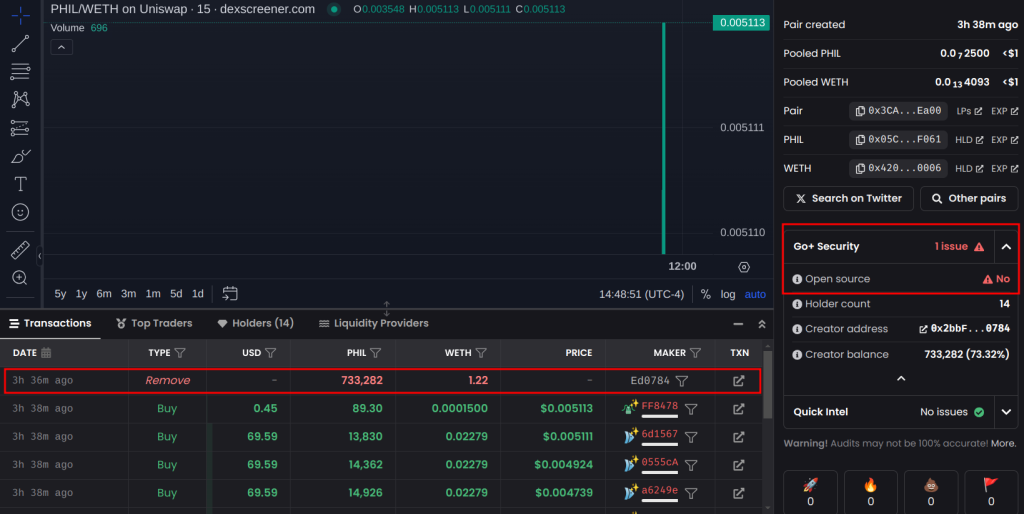The image size is (1024, 514).
Task: Open the Liquidity Providers tab
Action: 373,323
